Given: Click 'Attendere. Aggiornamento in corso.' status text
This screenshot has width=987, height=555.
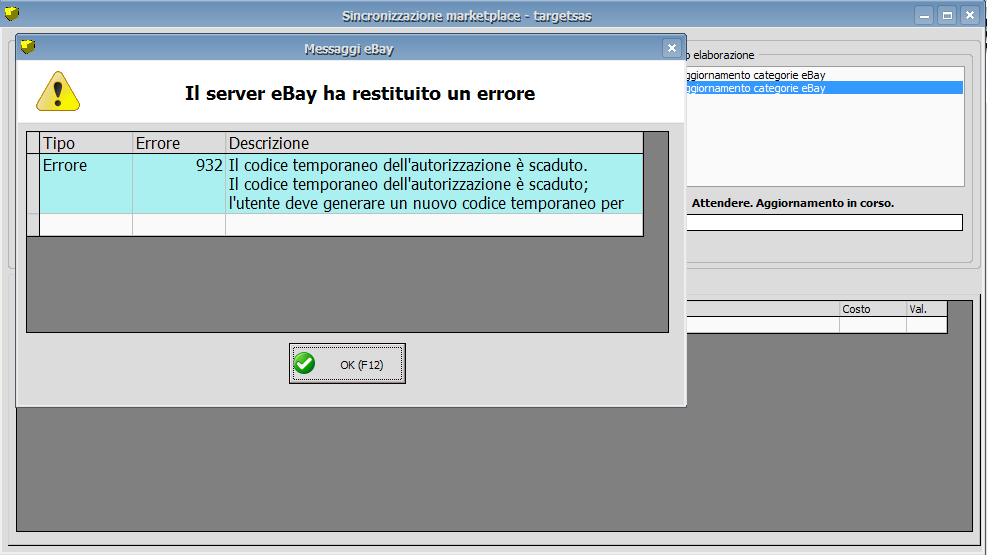Looking at the screenshot, I should coord(792,203).
